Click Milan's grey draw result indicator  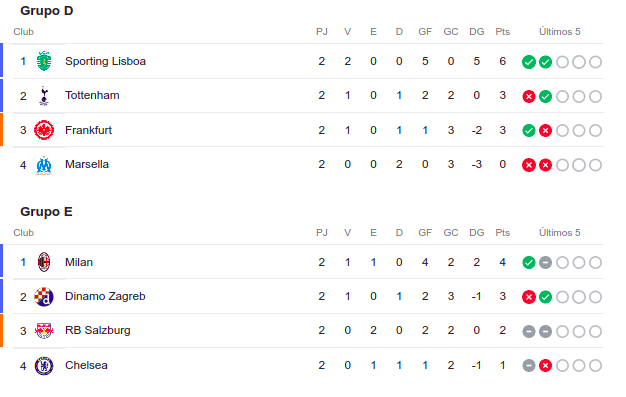pos(545,262)
